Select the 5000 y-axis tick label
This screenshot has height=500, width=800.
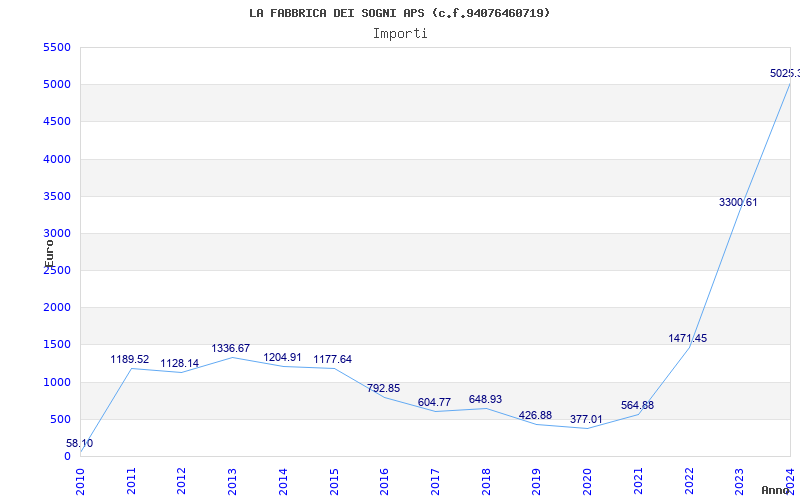click(57, 84)
